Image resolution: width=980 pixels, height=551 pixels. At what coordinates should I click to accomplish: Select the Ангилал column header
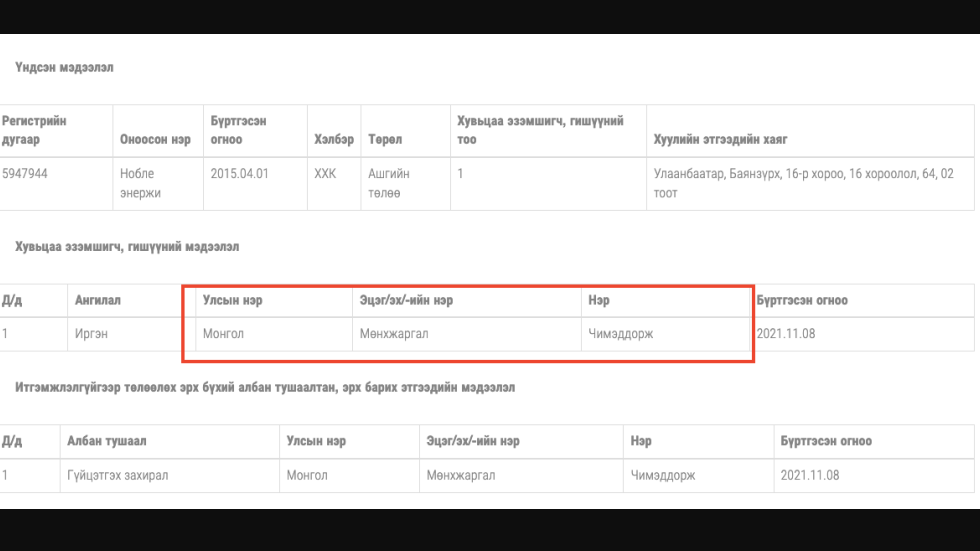pos(98,300)
